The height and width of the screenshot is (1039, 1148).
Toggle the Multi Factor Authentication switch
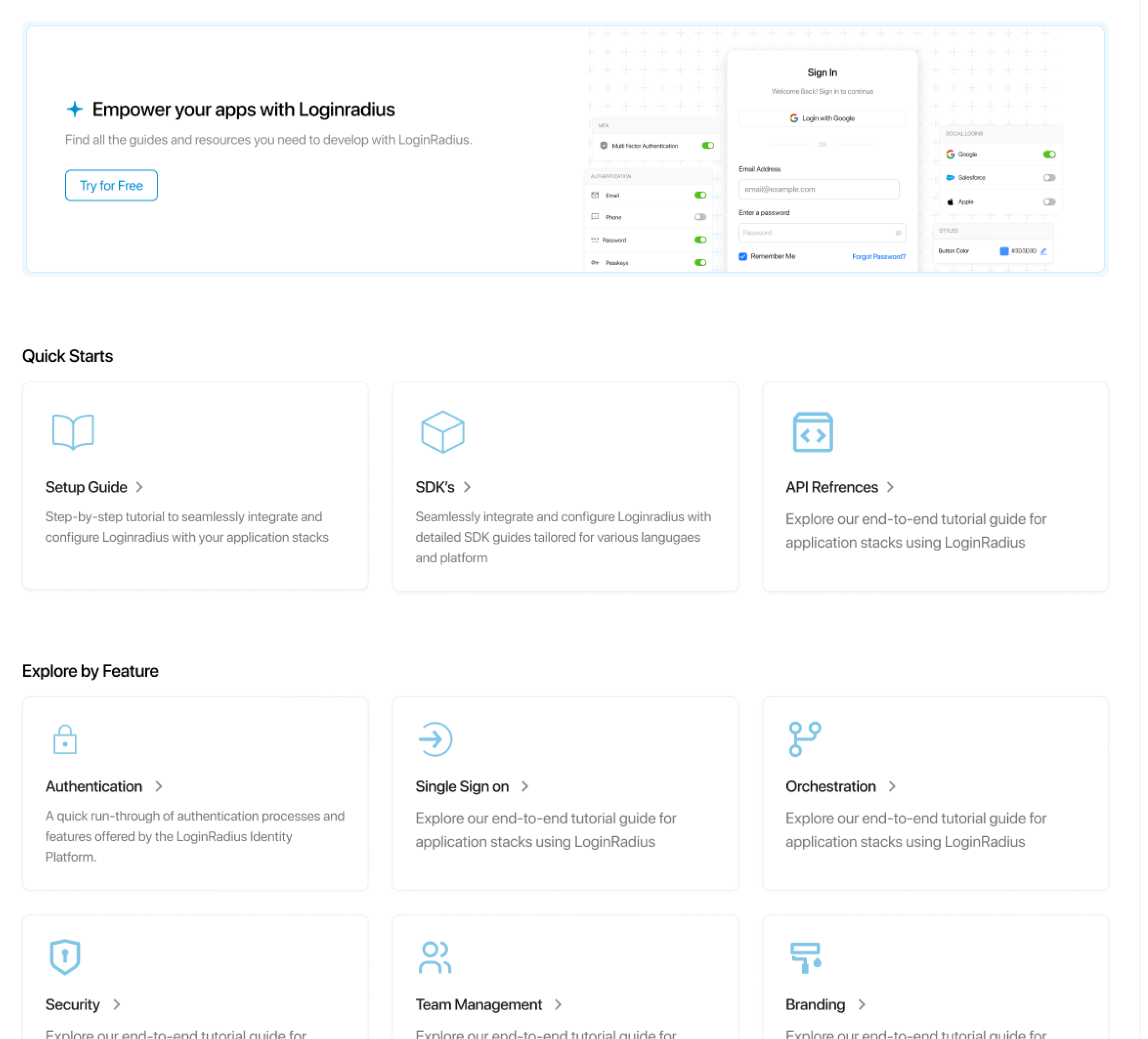(708, 146)
